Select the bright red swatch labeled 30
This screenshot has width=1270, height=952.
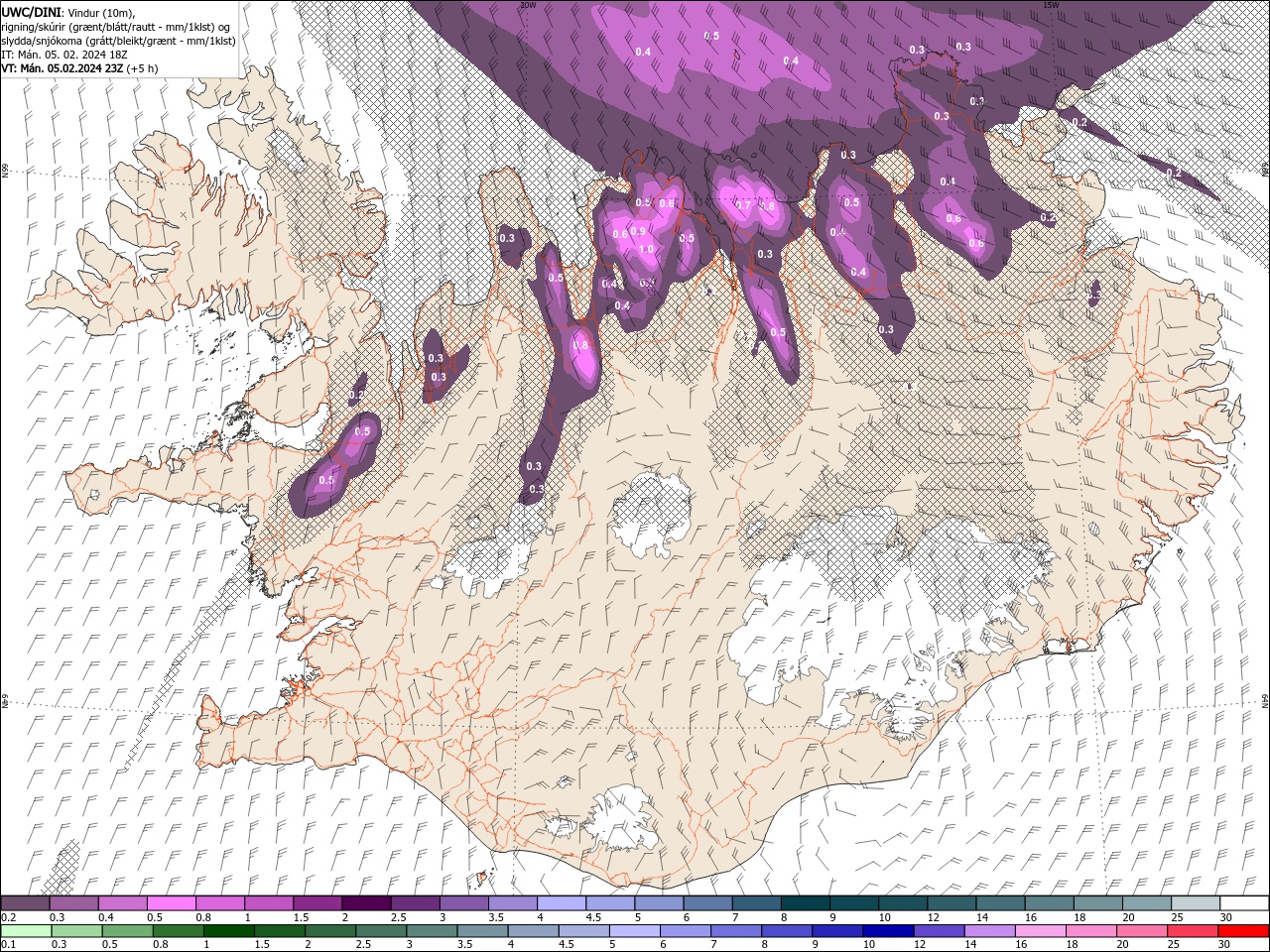(1243, 930)
